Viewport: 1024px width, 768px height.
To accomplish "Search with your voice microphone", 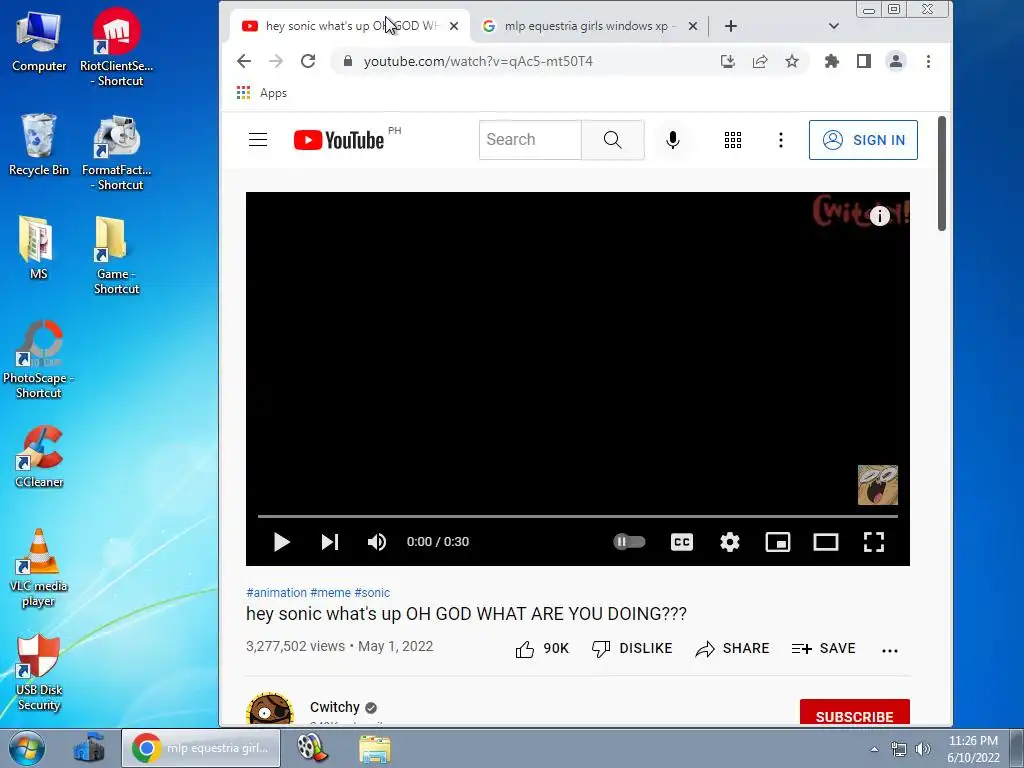I will pyautogui.click(x=673, y=140).
